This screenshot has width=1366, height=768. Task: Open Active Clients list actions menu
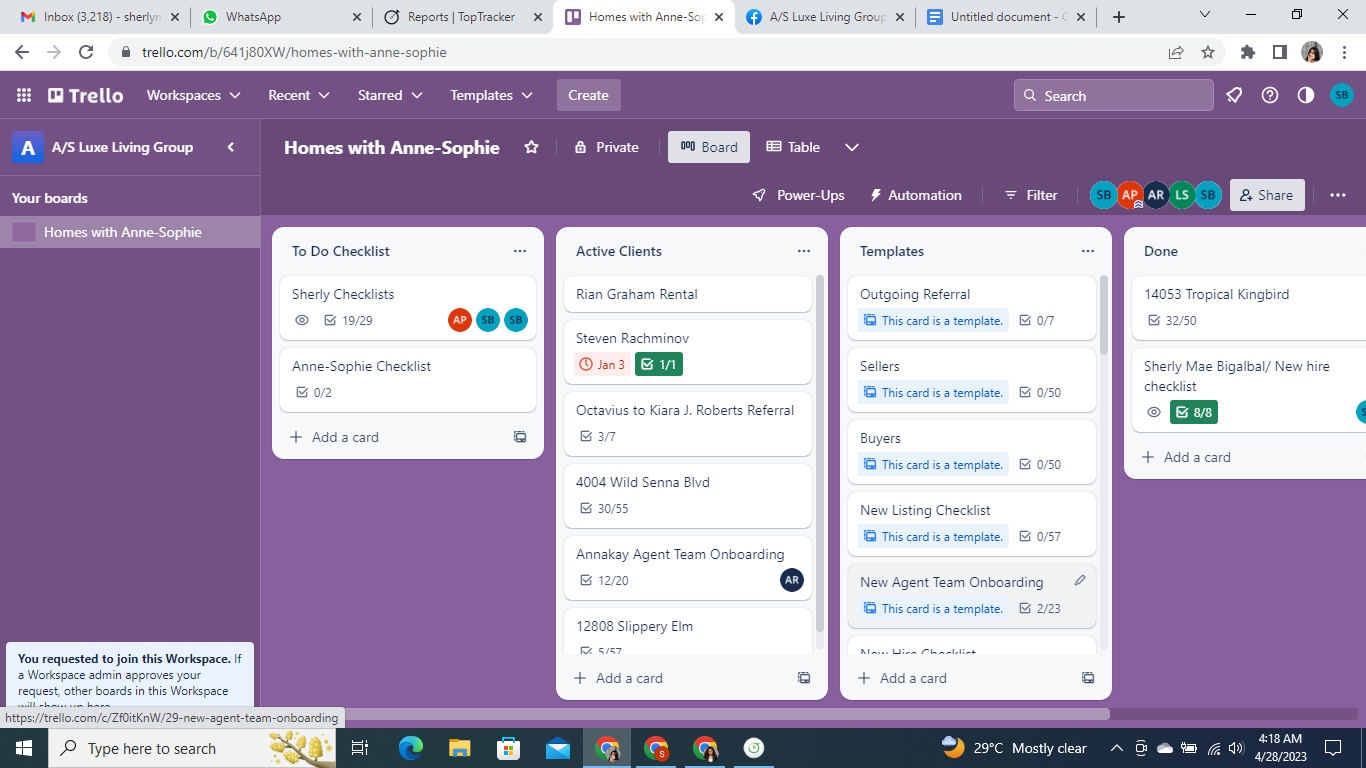click(804, 251)
